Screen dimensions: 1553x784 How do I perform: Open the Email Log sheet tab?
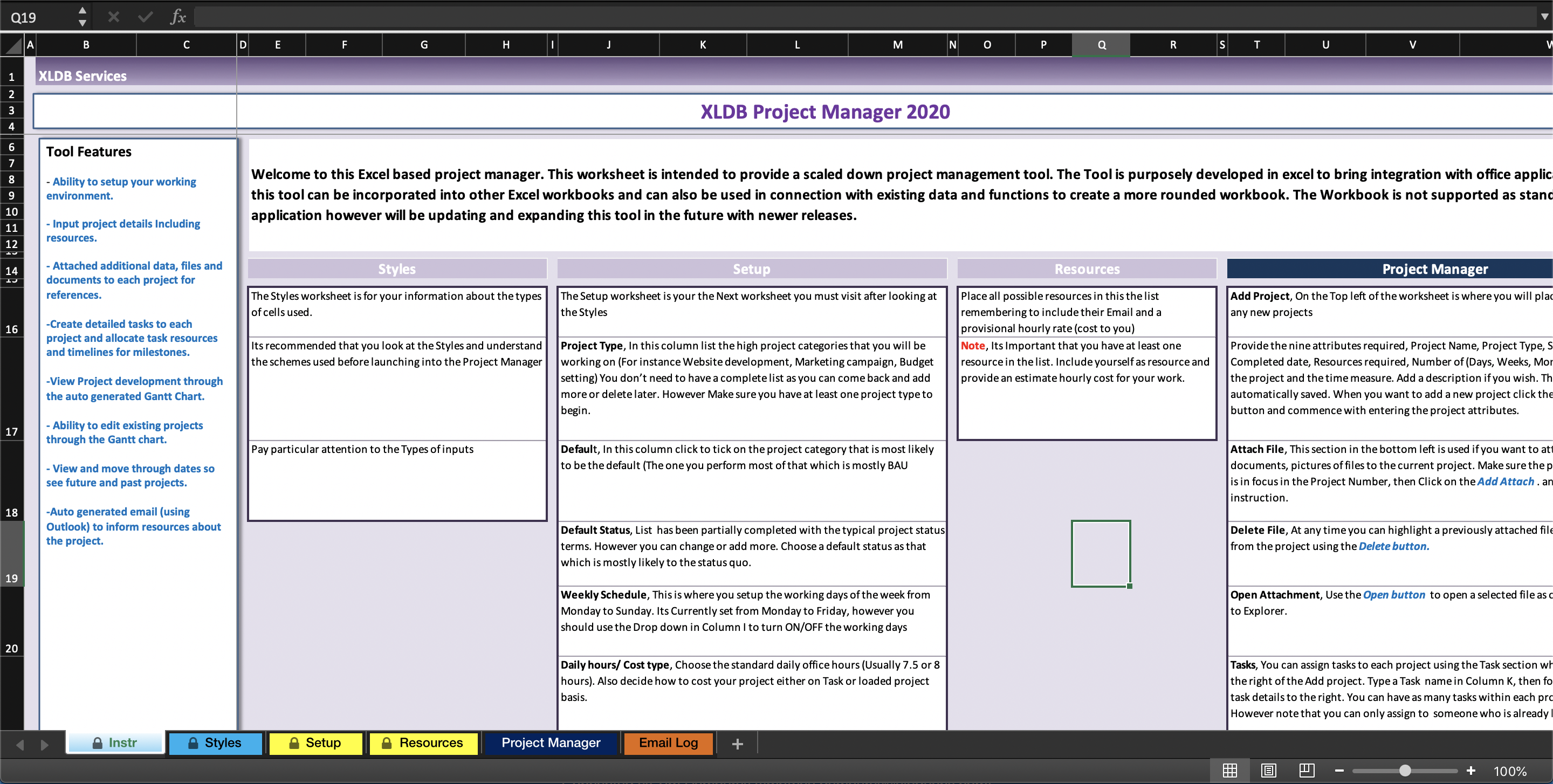(x=669, y=743)
